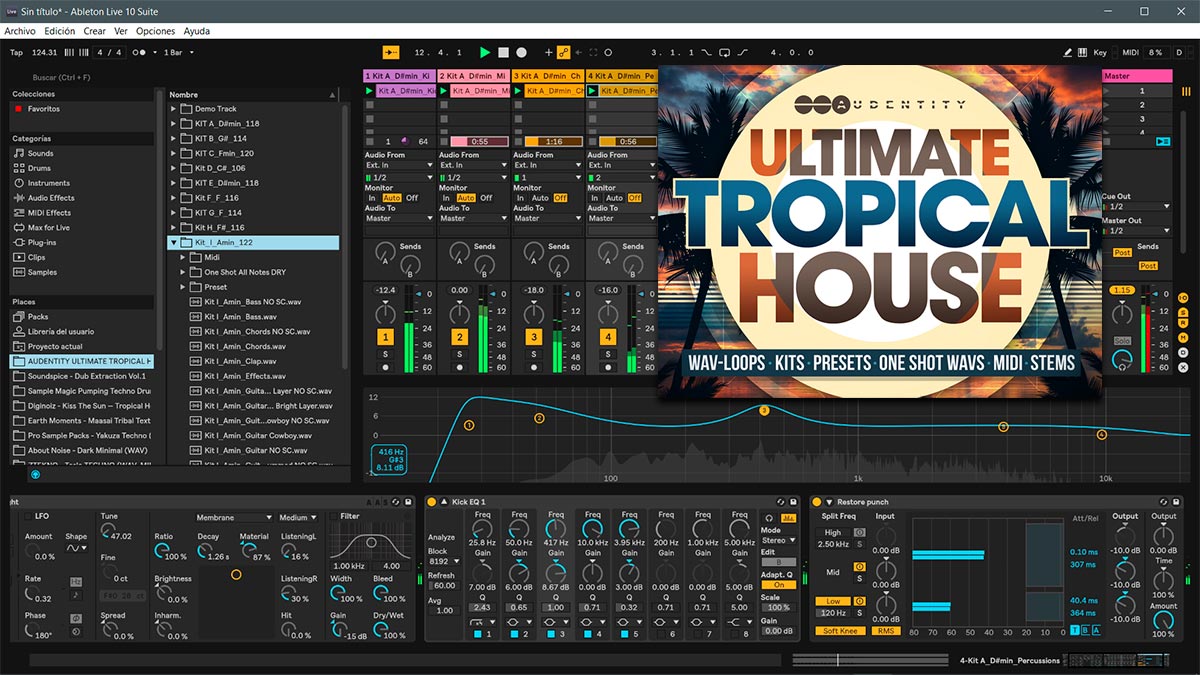Click the Master Solo cue button

1123,341
